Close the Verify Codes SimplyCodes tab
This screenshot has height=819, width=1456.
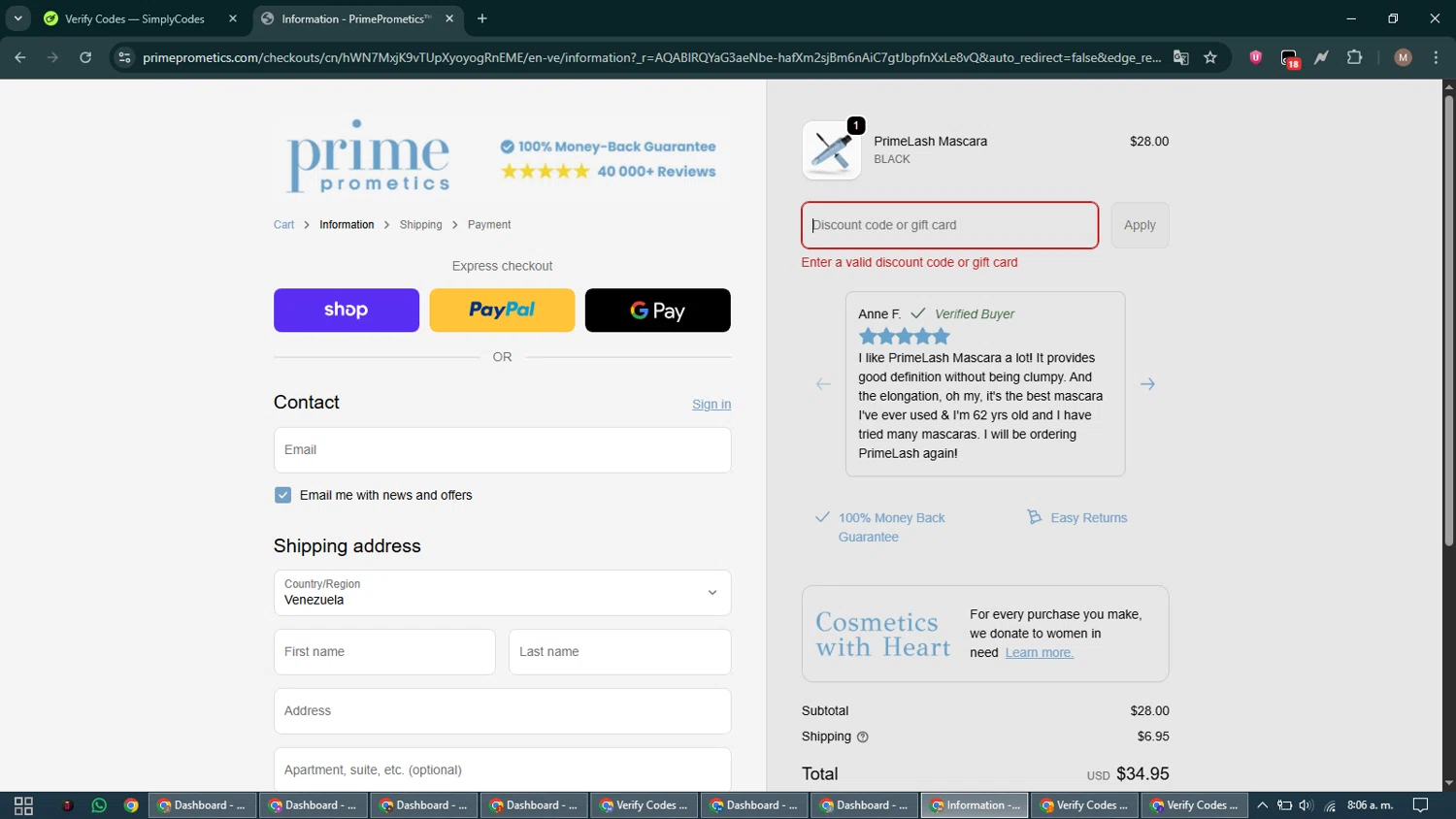click(x=233, y=18)
